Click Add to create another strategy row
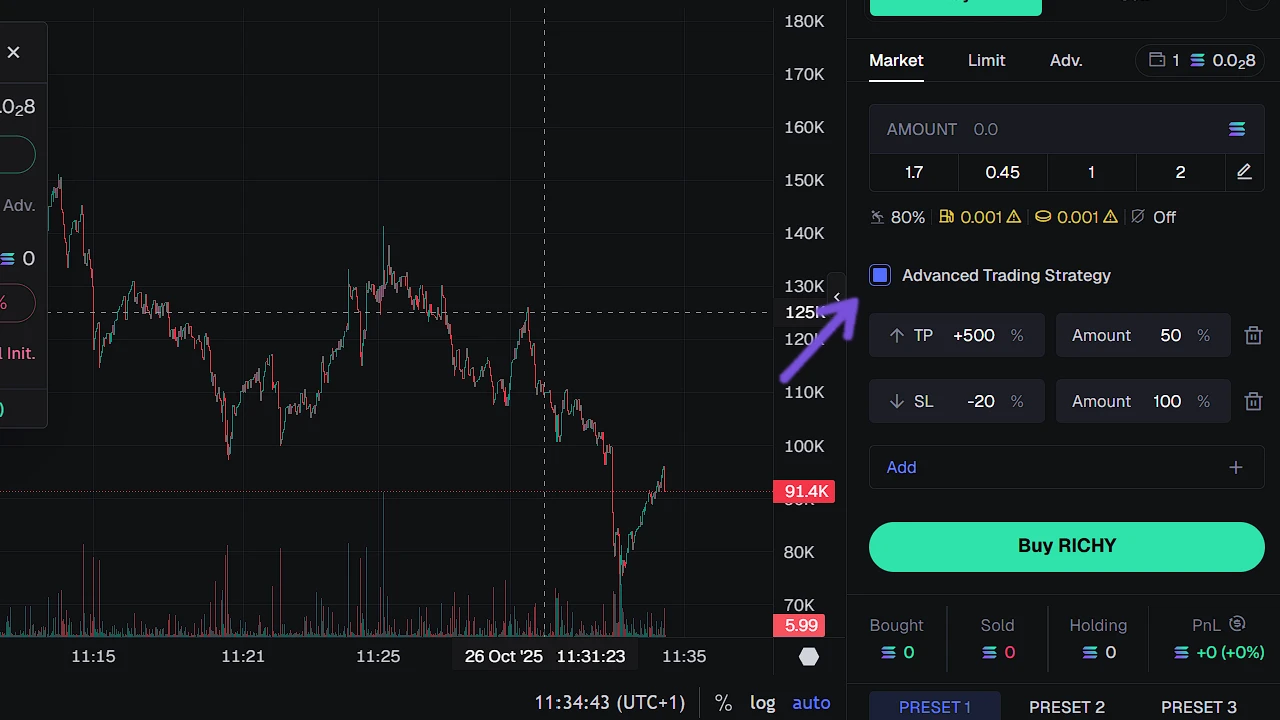The height and width of the screenshot is (720, 1280). point(901,467)
